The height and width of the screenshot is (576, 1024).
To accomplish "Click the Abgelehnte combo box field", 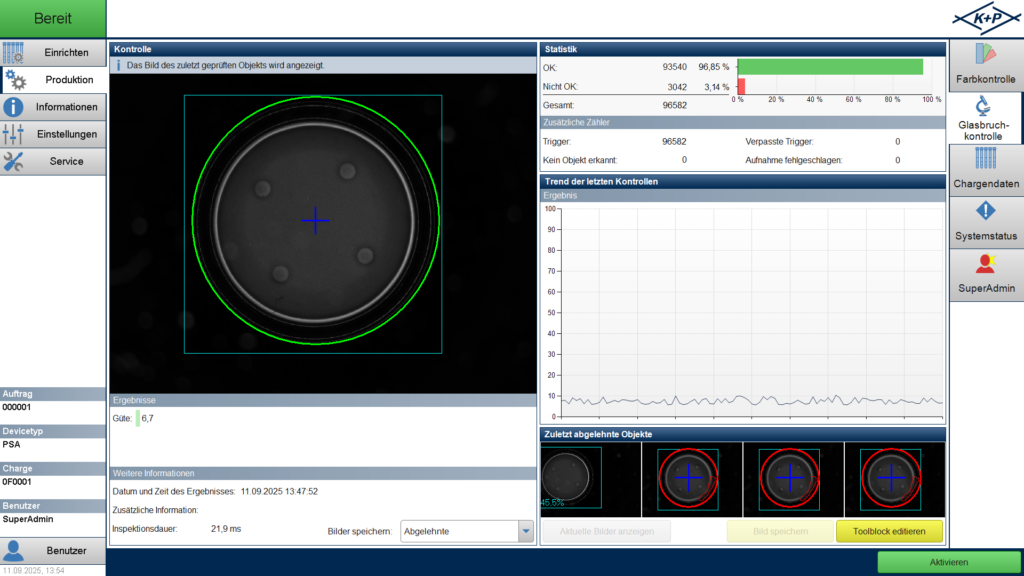I will tap(460, 531).
